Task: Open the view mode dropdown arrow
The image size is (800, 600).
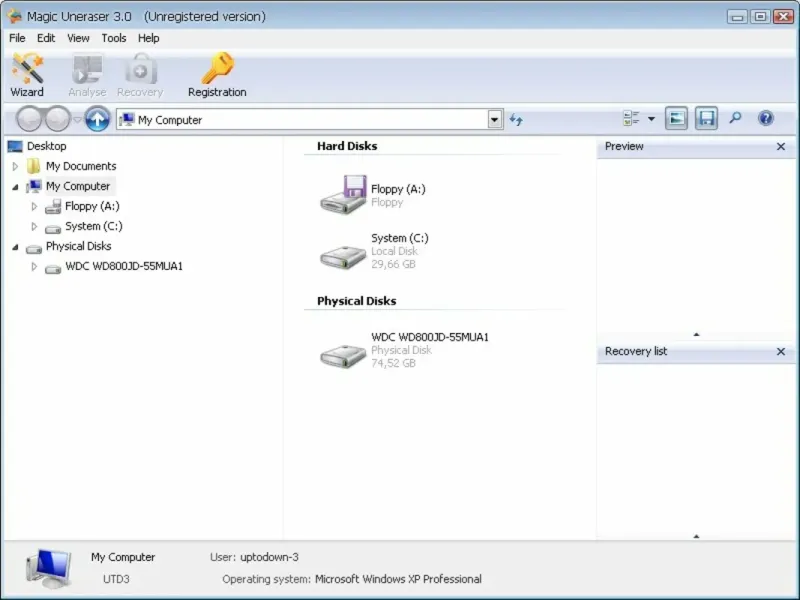Action: pyautogui.click(x=652, y=119)
